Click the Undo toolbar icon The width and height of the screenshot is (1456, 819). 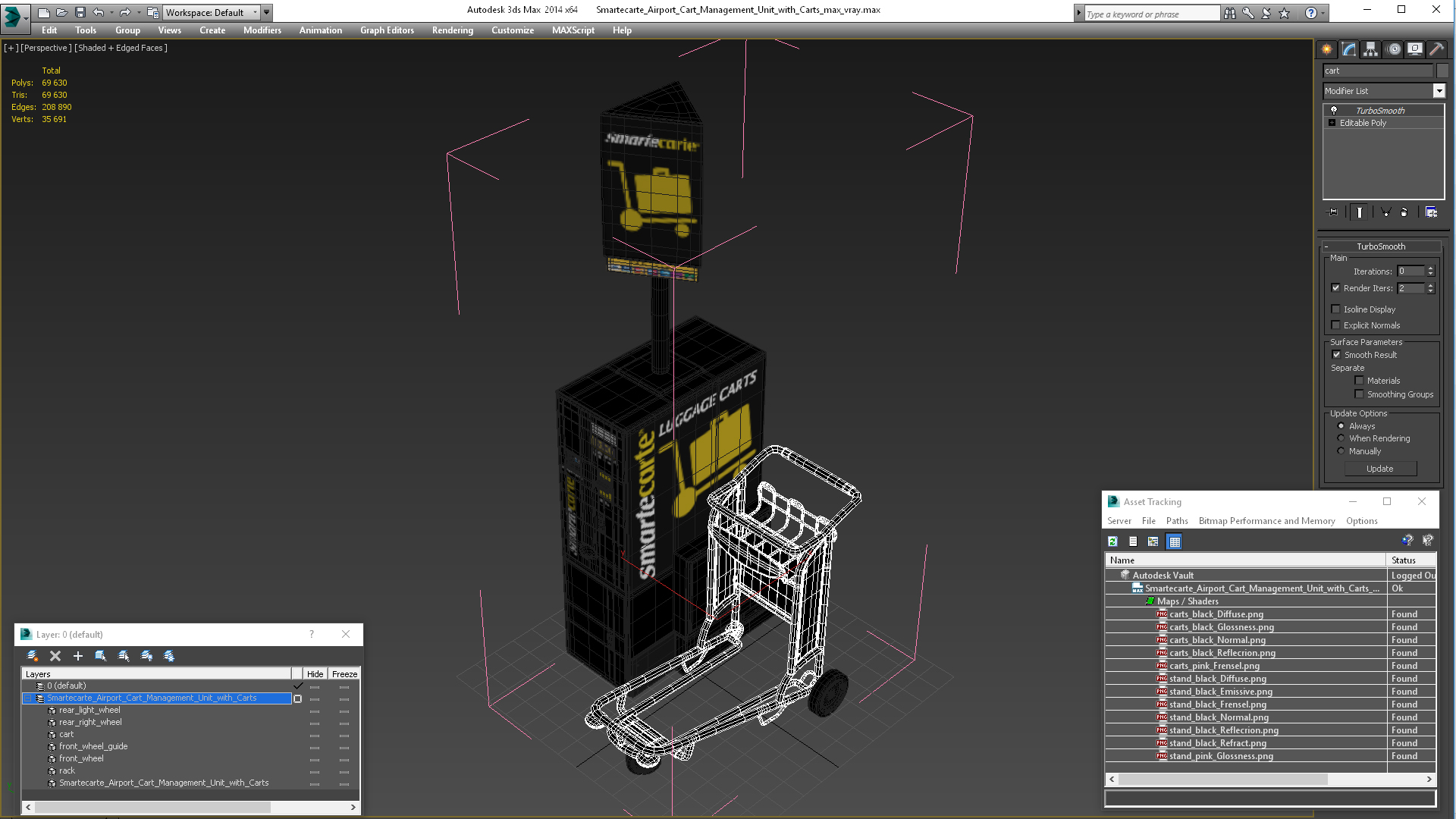click(x=99, y=12)
